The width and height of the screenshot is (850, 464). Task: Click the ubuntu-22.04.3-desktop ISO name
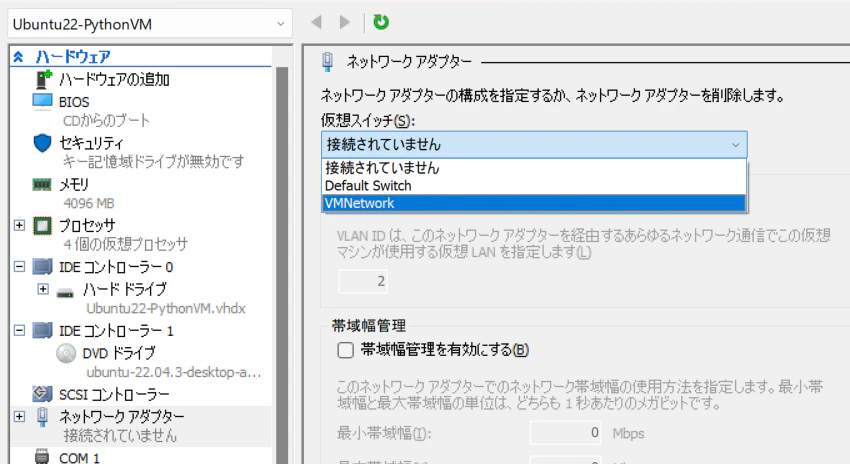[x=173, y=372]
